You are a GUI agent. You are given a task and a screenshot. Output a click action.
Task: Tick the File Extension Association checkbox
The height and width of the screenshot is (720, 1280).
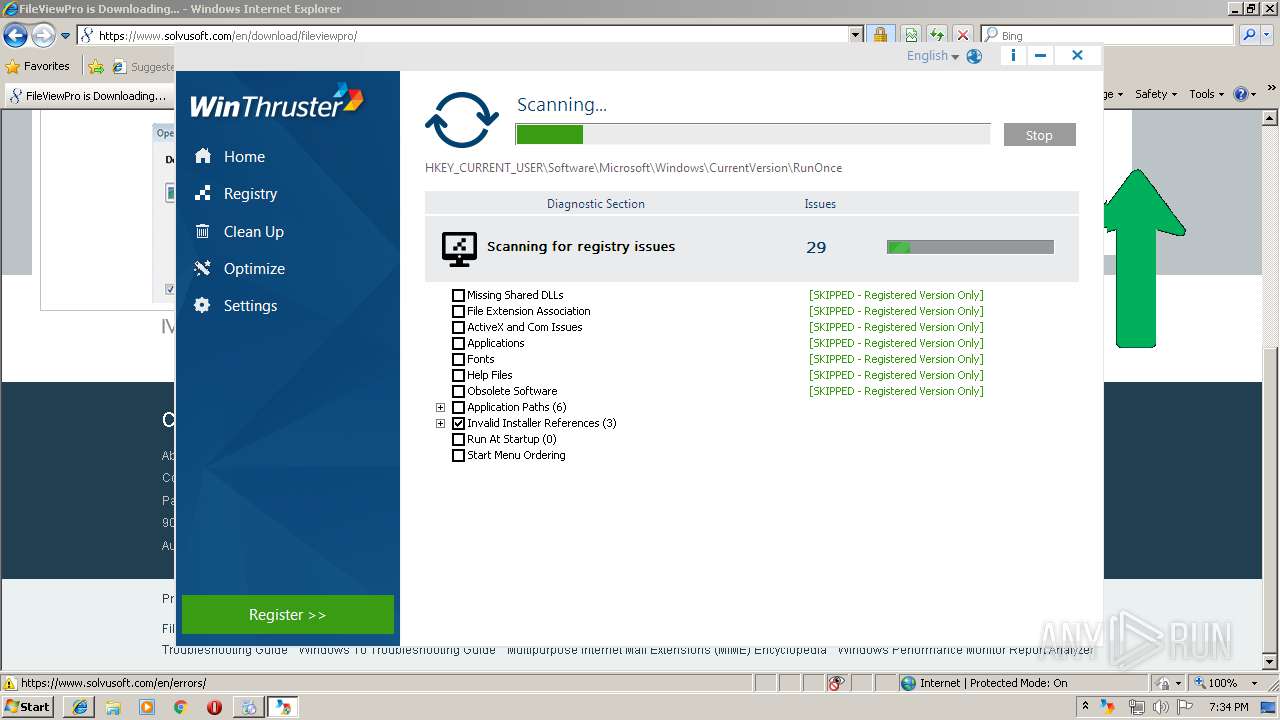coord(458,311)
